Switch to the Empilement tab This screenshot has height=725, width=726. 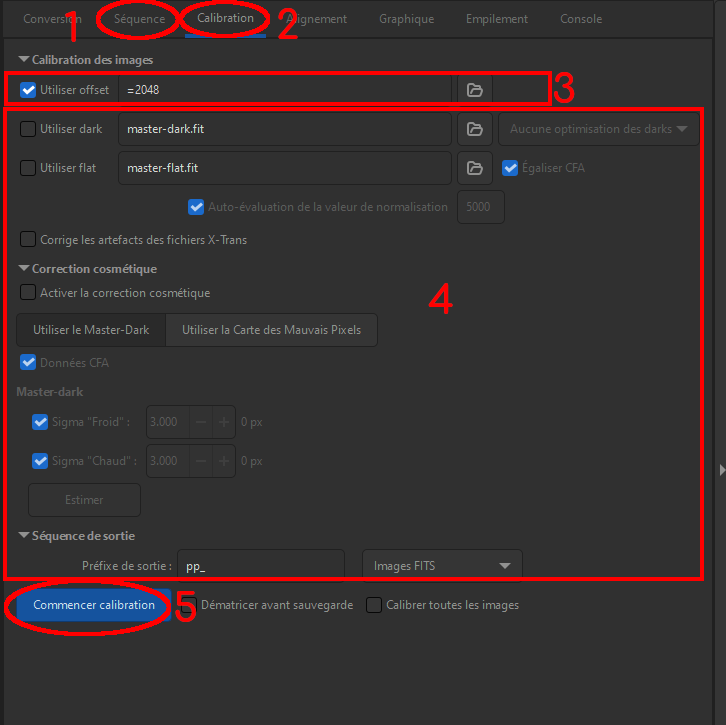coord(496,19)
